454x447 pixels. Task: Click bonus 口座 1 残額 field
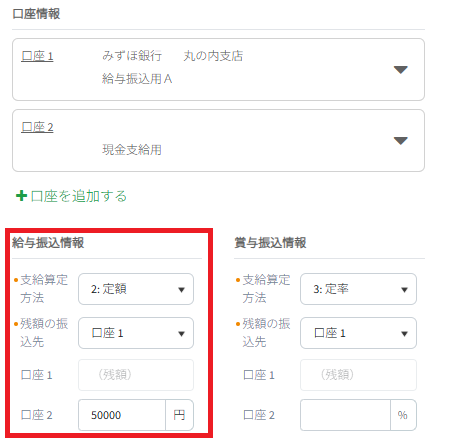358,375
